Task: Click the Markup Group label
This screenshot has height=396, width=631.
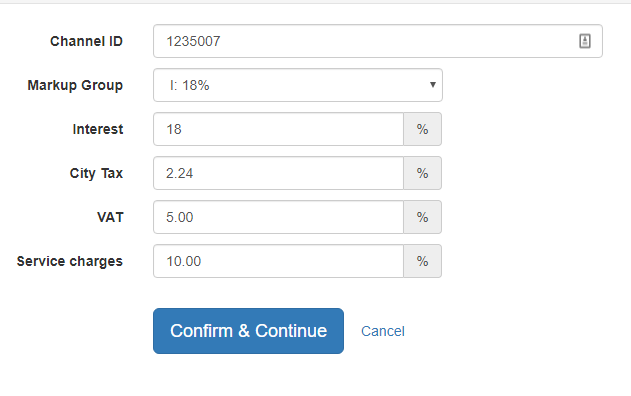Action: click(x=75, y=85)
